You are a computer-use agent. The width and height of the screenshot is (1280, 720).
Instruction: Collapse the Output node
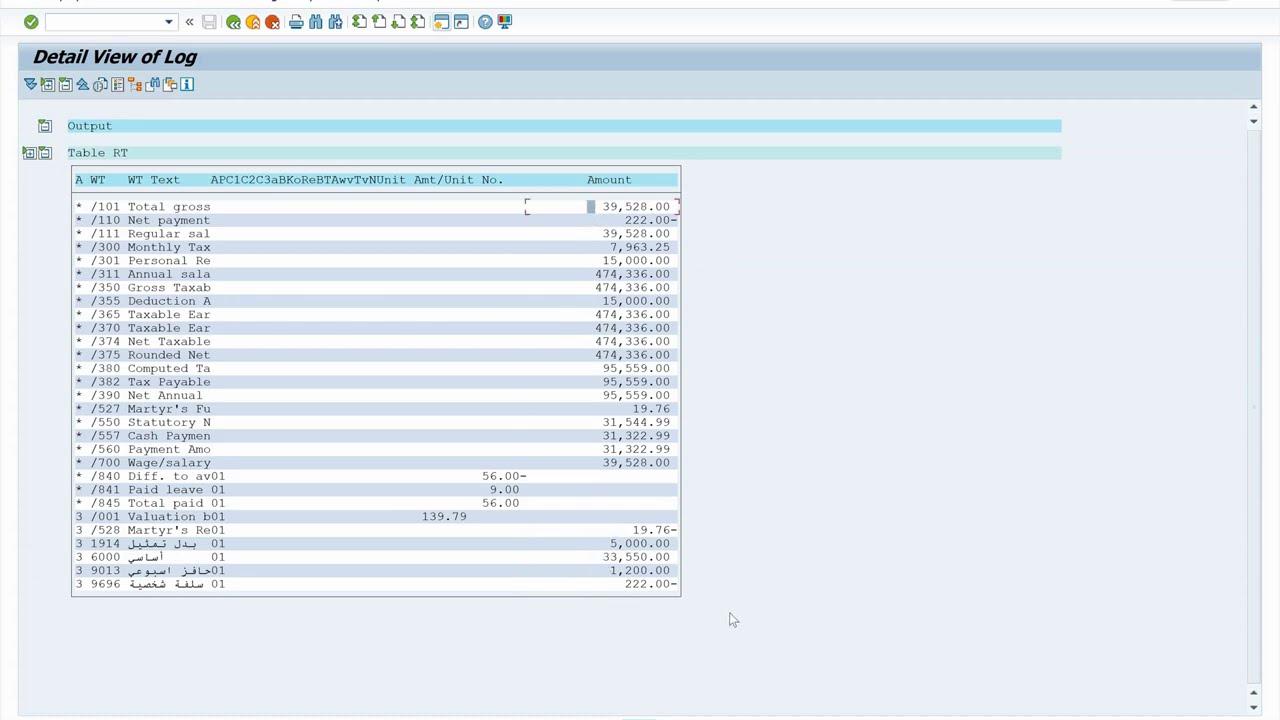click(x=45, y=126)
